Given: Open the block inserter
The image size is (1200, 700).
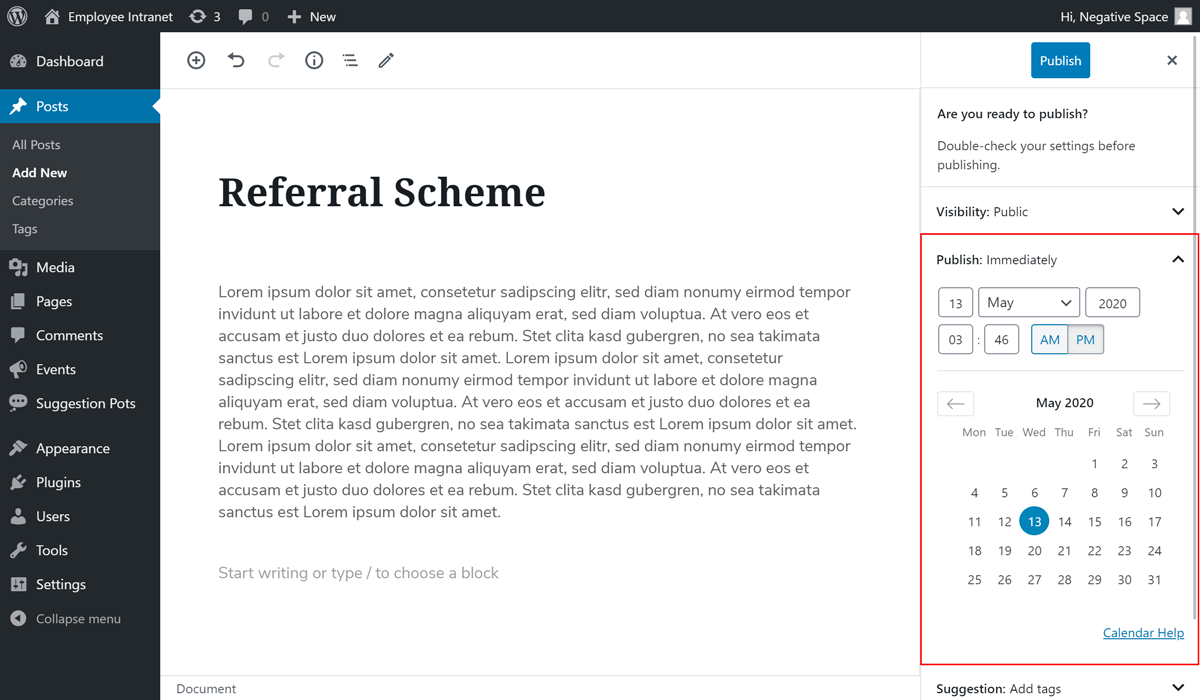Looking at the screenshot, I should coord(196,60).
